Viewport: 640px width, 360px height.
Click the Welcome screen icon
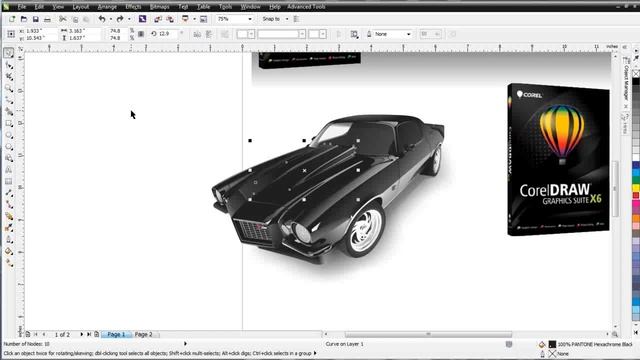tap(203, 19)
